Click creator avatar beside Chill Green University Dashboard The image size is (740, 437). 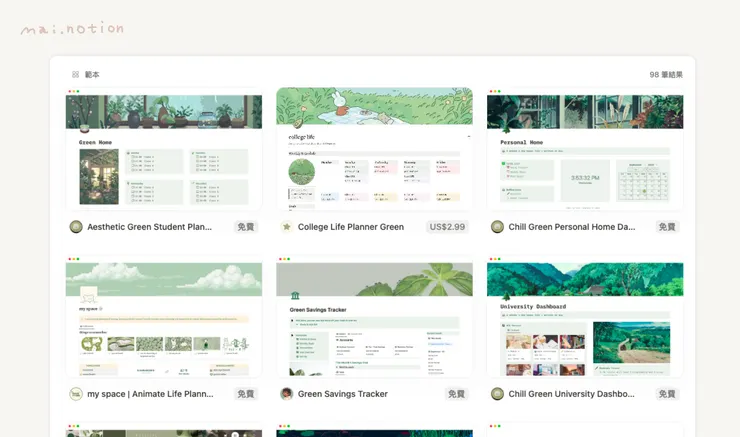497,394
